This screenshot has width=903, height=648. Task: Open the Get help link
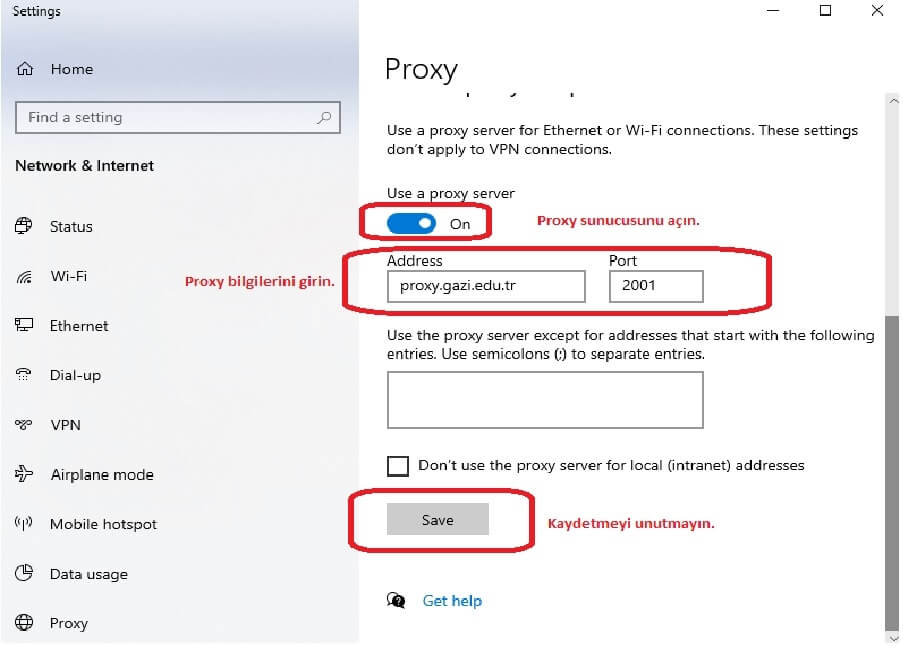(x=452, y=600)
